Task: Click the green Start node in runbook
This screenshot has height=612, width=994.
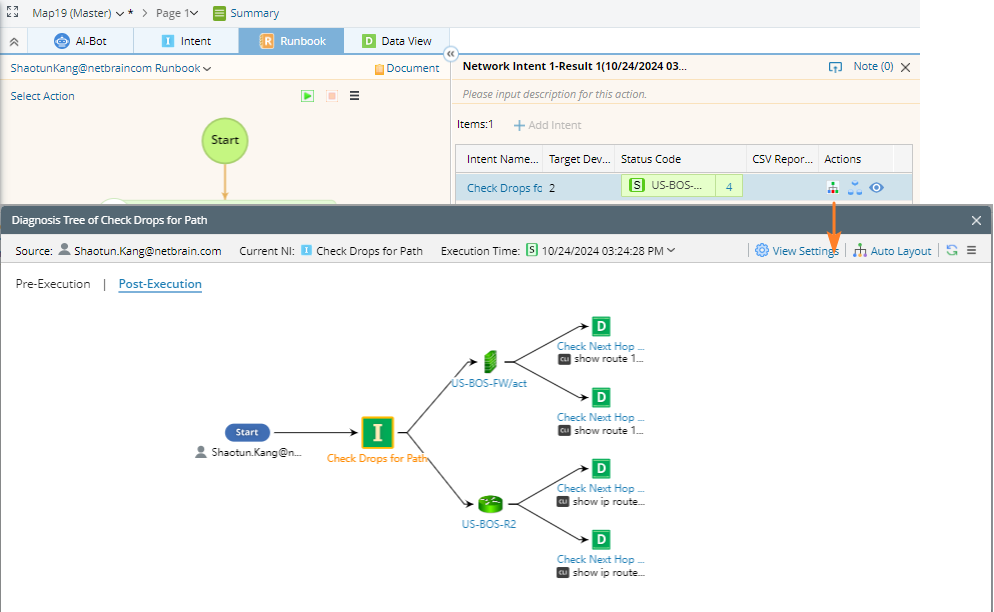Action: [x=224, y=140]
